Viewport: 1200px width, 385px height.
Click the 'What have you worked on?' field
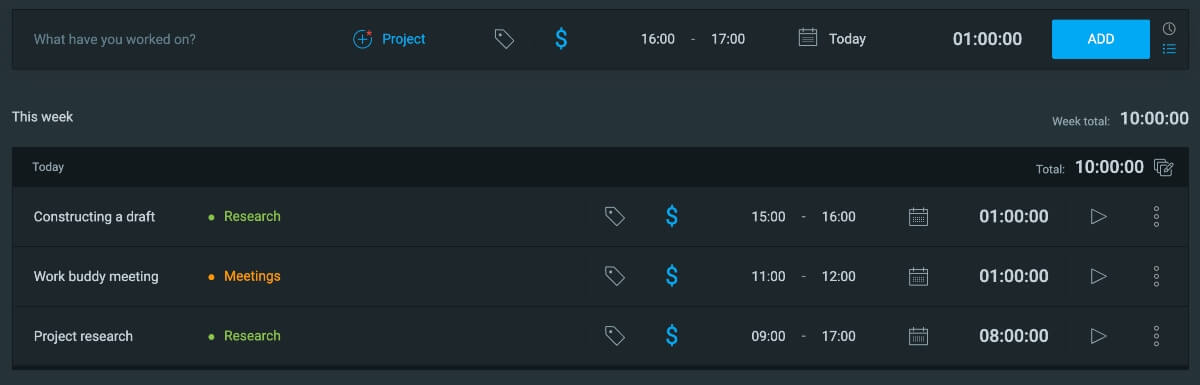click(x=180, y=39)
